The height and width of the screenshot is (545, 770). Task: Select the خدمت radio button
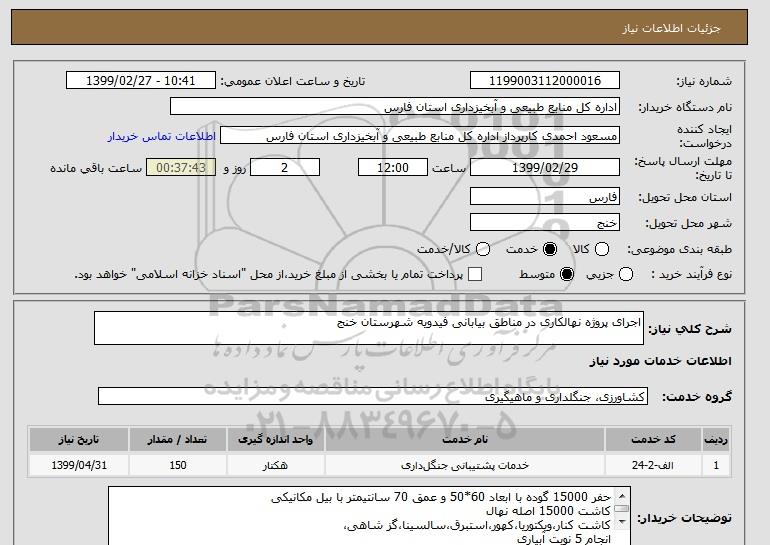550,249
